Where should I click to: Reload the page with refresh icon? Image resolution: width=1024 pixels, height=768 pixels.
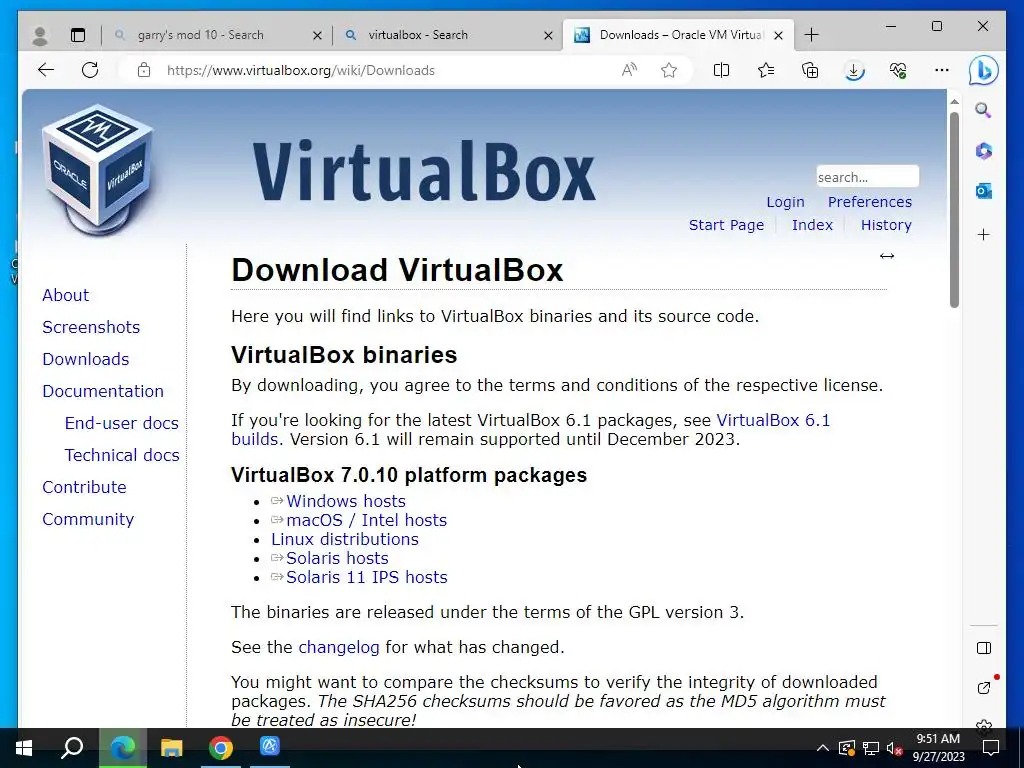[90, 70]
